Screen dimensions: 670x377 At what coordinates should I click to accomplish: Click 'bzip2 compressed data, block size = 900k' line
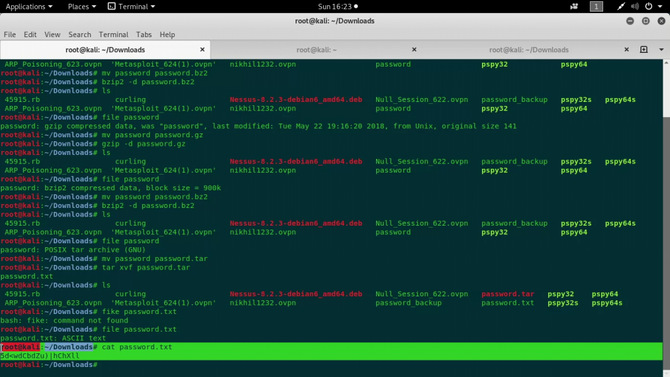click(110, 188)
